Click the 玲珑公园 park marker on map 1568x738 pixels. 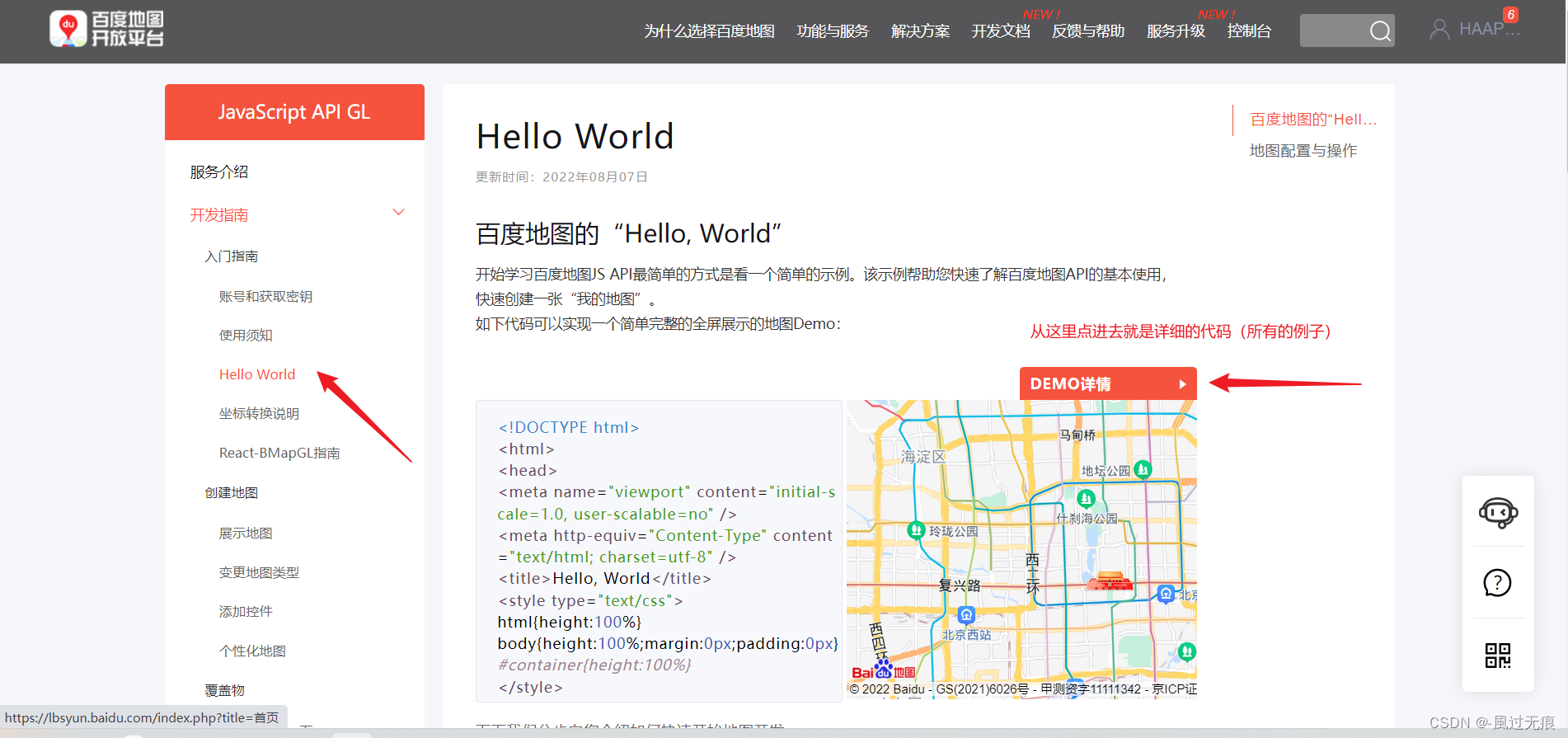pos(916,530)
